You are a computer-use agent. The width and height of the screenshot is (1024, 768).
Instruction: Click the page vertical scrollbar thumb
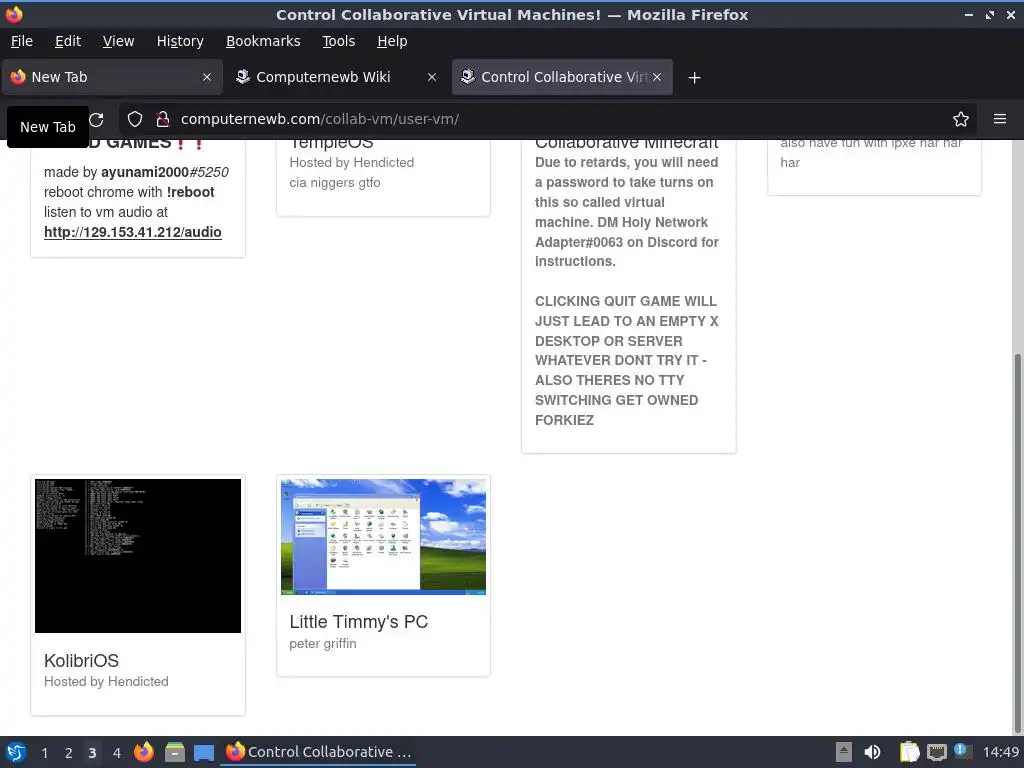[x=1017, y=543]
